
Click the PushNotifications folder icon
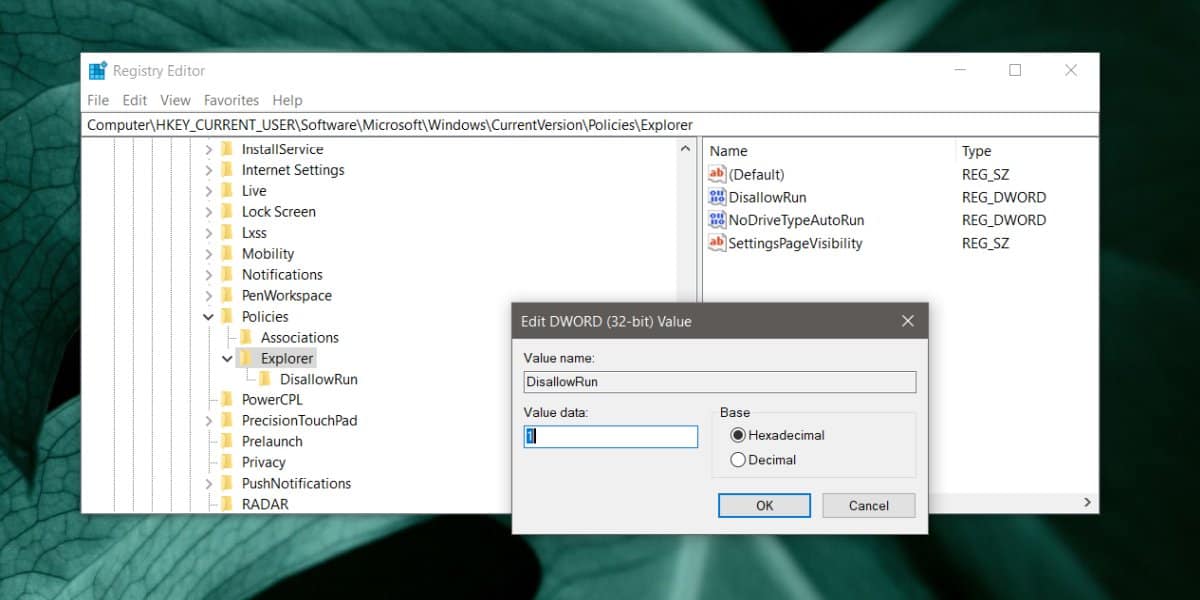click(x=228, y=484)
